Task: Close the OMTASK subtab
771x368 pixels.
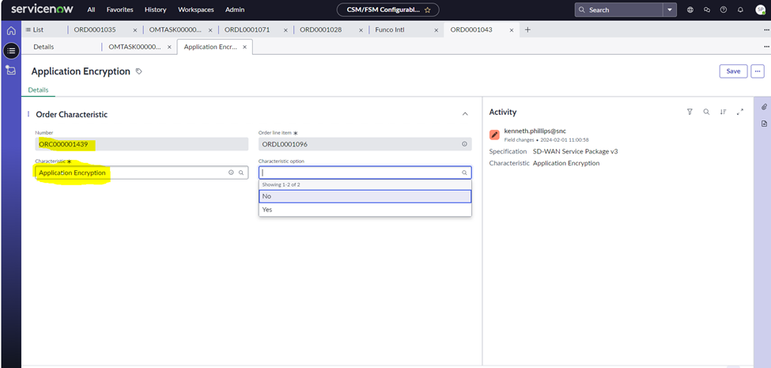Action: pyautogui.click(x=169, y=47)
